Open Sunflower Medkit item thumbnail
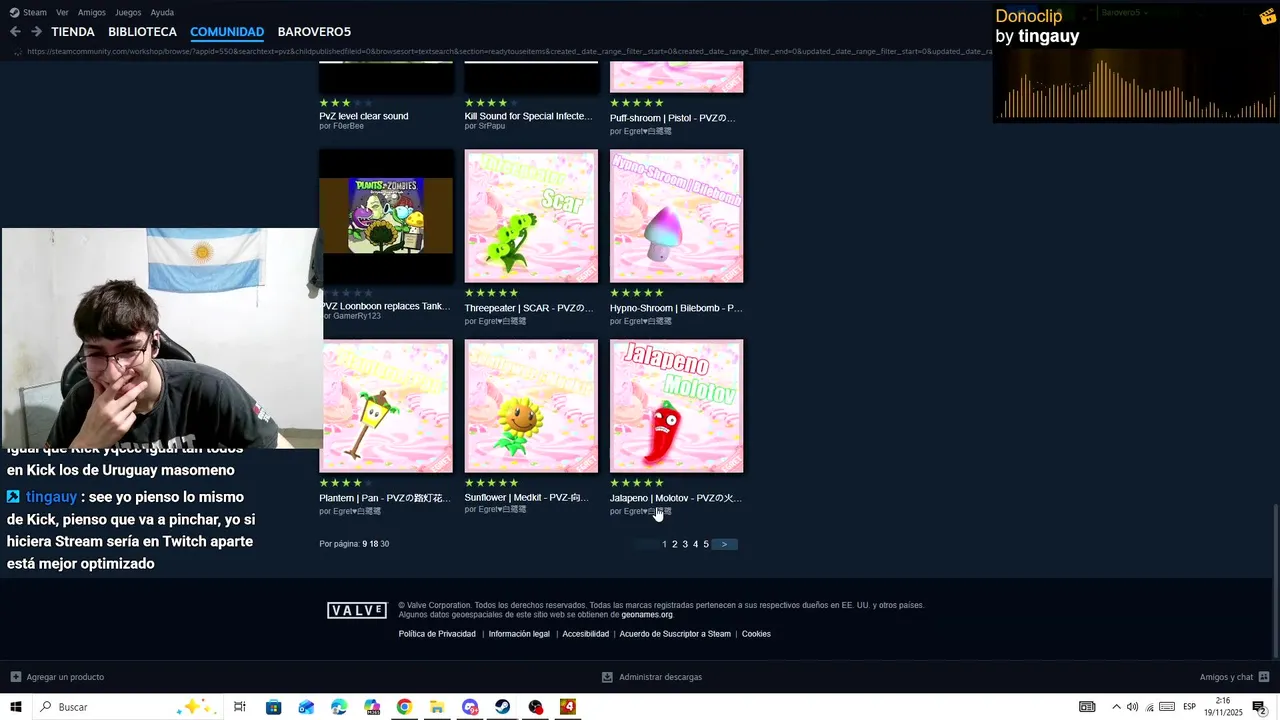Viewport: 1280px width, 720px height. [x=531, y=406]
